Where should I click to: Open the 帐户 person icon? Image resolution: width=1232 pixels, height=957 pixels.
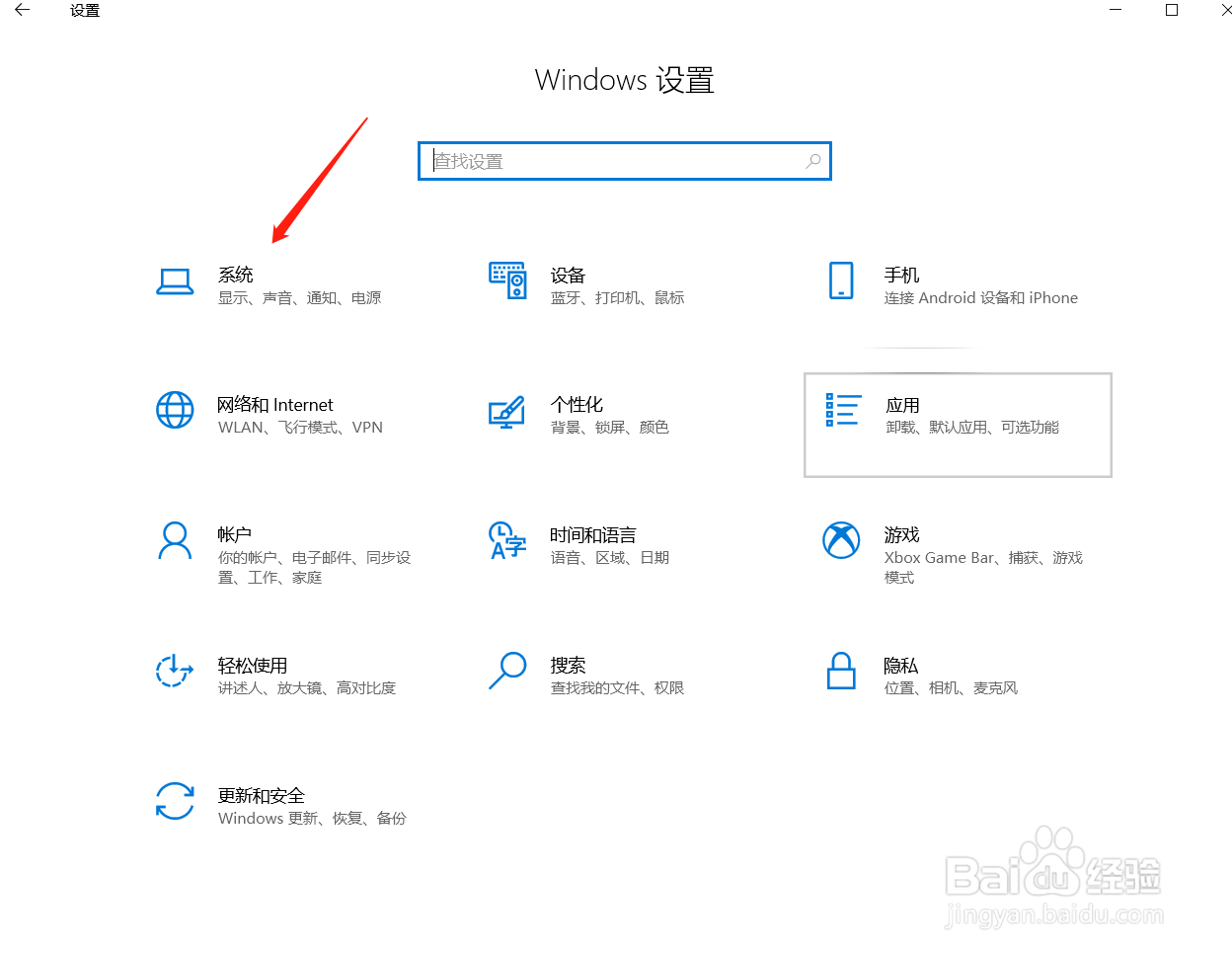175,540
